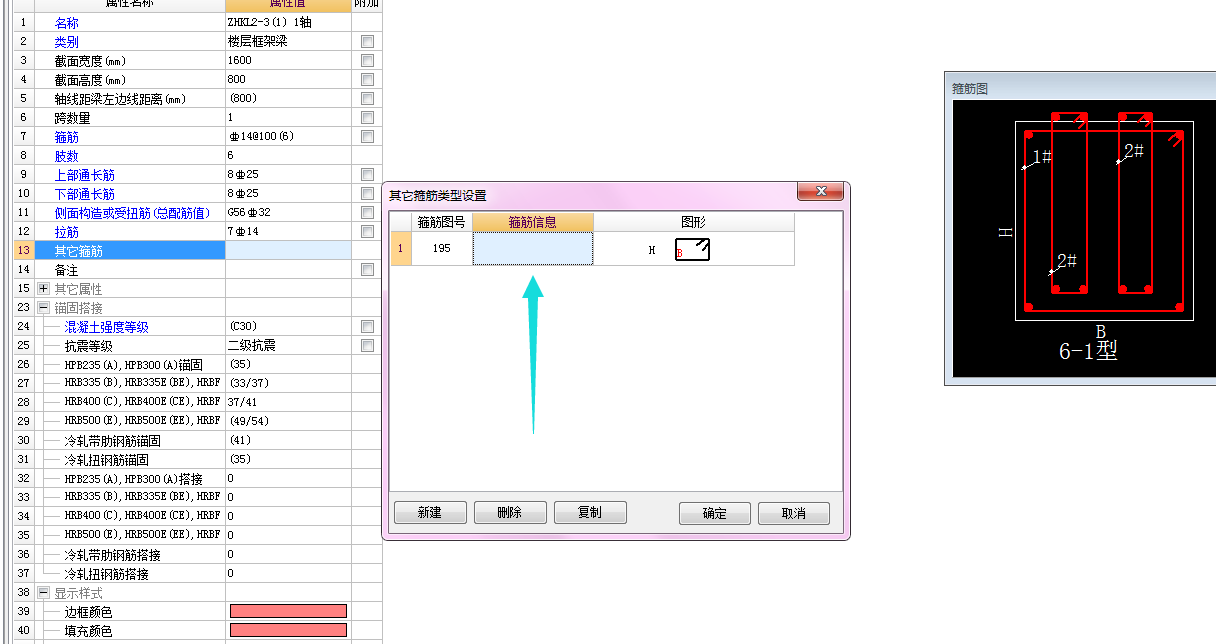The image size is (1216, 644).
Task: Click row number 1 in the dialog table
Action: [400, 249]
